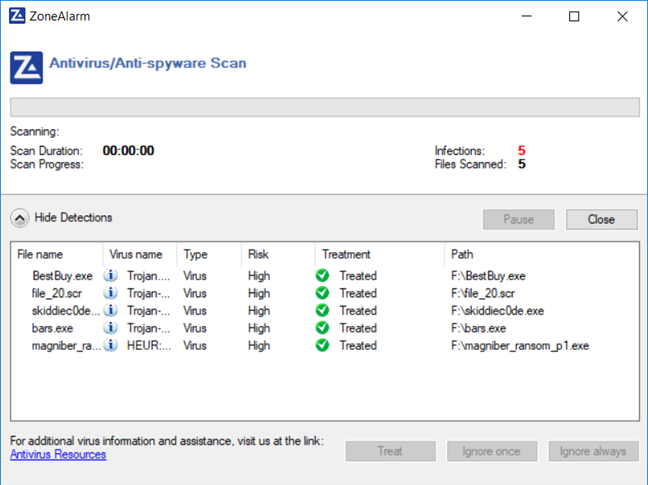Click the Treat button
This screenshot has width=648, height=485.
[390, 451]
